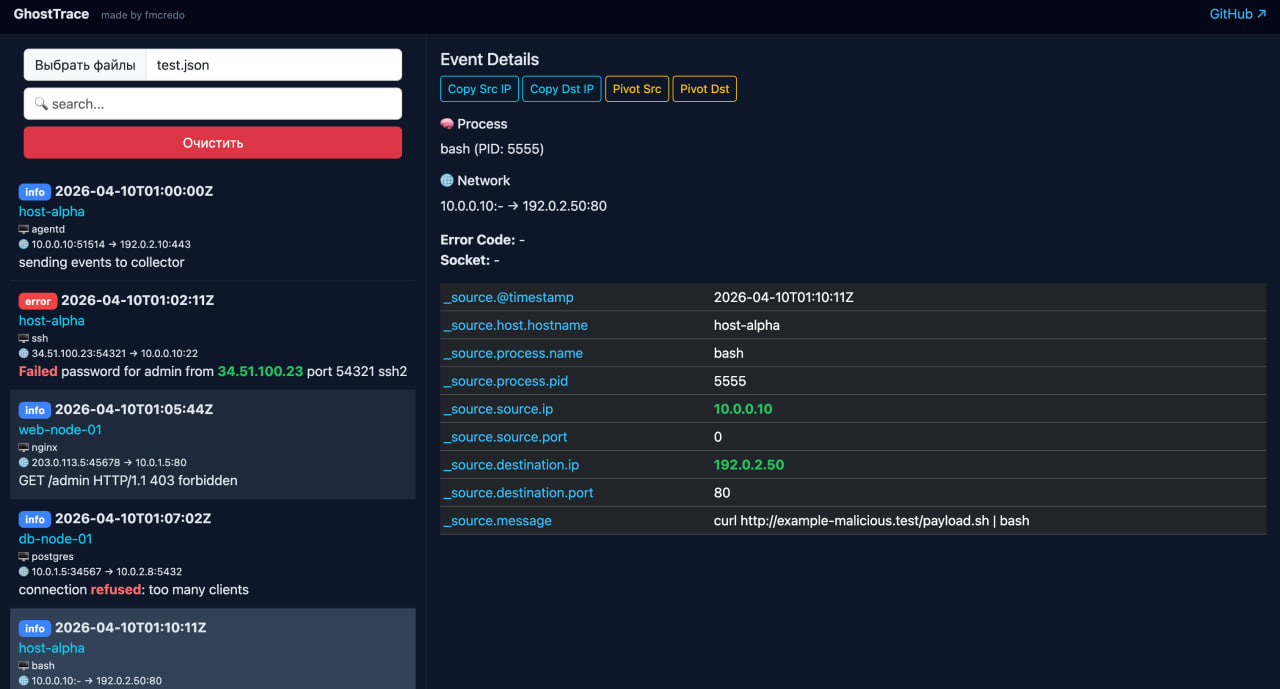Viewport: 1280px width, 689px height.
Task: Click the info badge at 01:07:02Z
Action: tap(35, 519)
